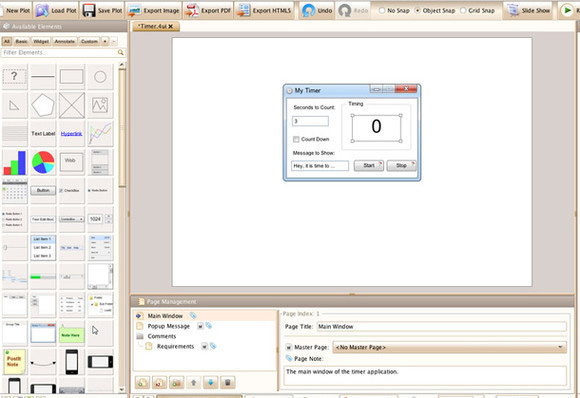Select the Comments folder in page list
This screenshot has width=580, height=398.
coord(162,336)
